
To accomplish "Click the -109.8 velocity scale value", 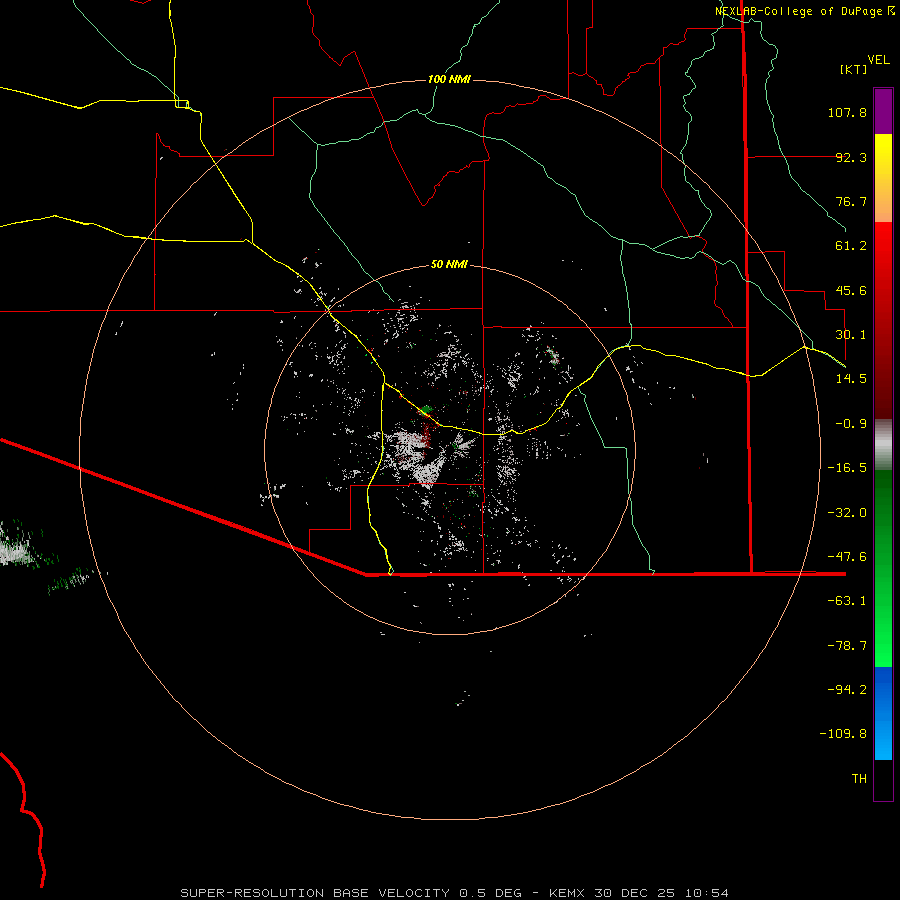I will click(x=843, y=734).
